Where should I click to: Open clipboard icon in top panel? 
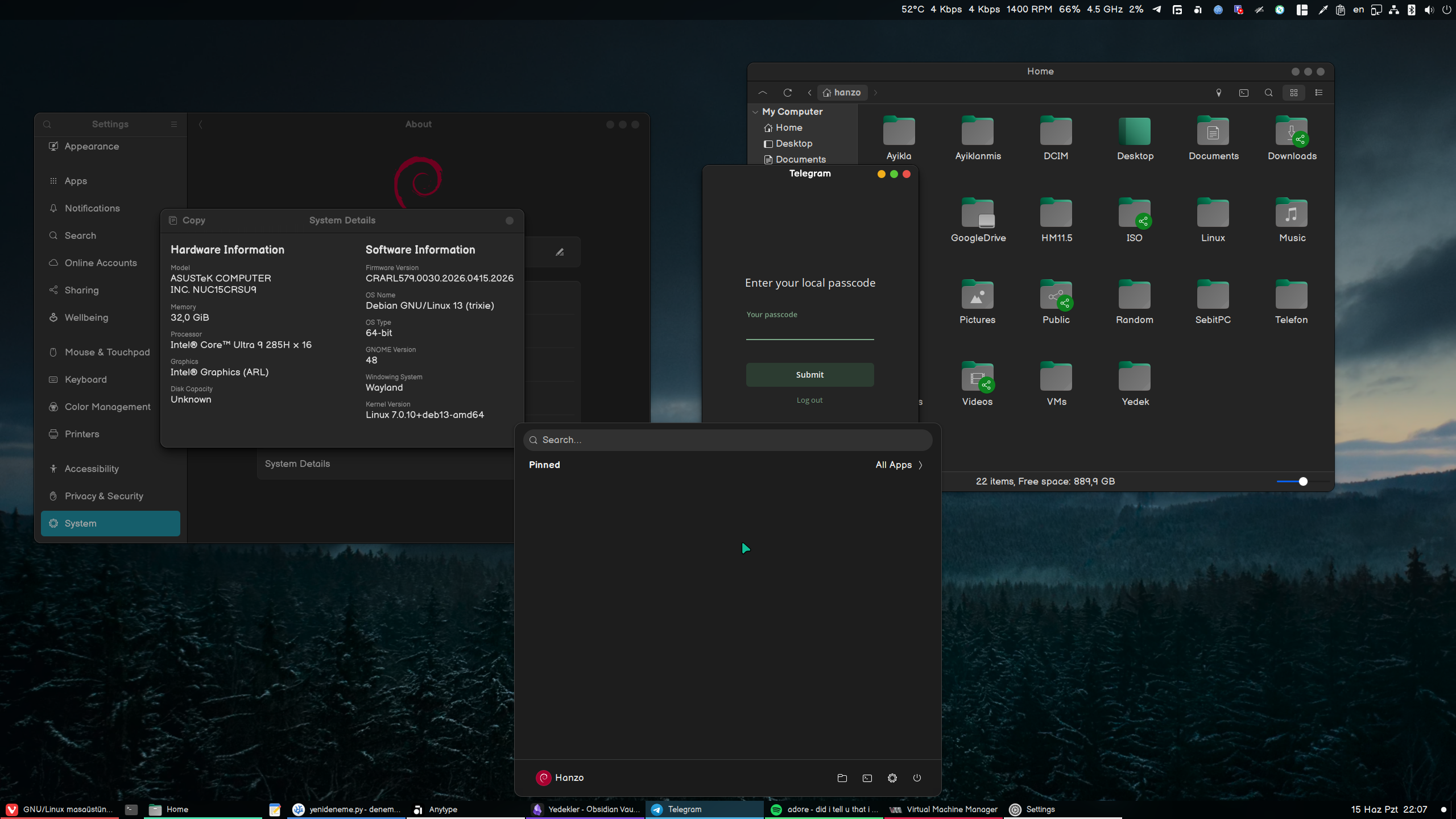point(1341,10)
